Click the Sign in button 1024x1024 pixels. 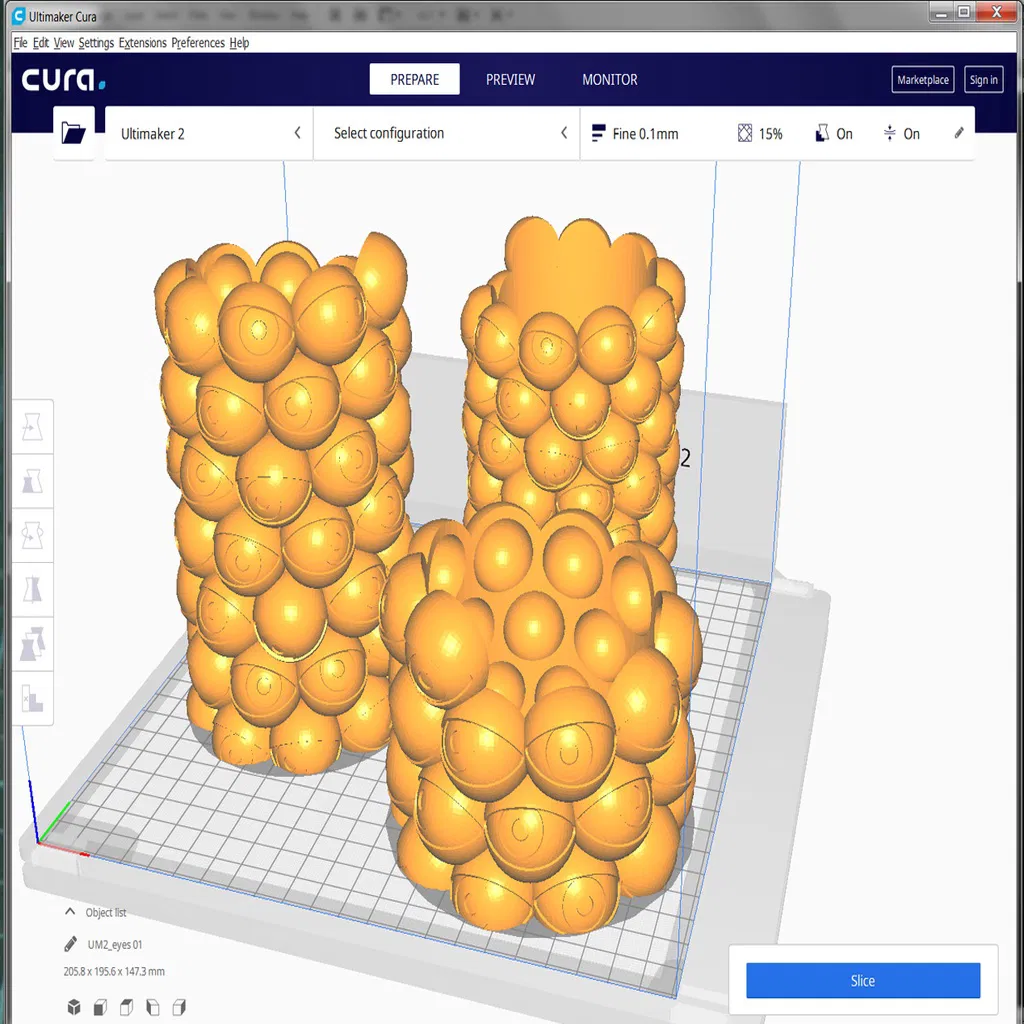pyautogui.click(x=984, y=80)
